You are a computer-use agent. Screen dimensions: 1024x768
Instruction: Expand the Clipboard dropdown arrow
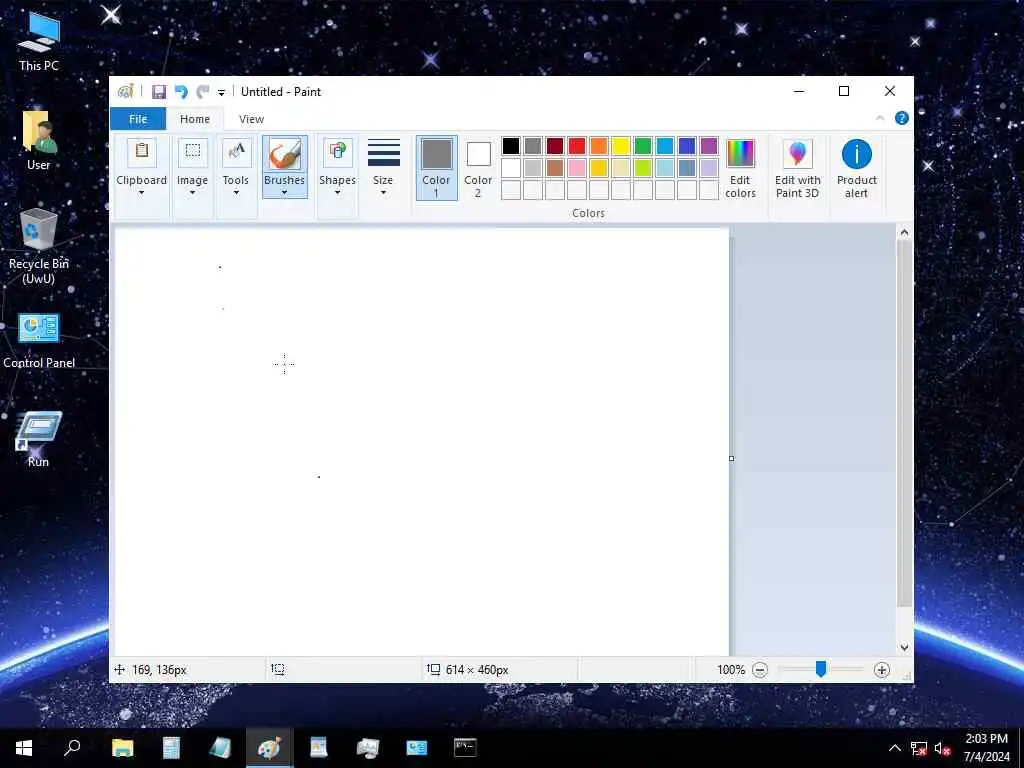[141, 193]
